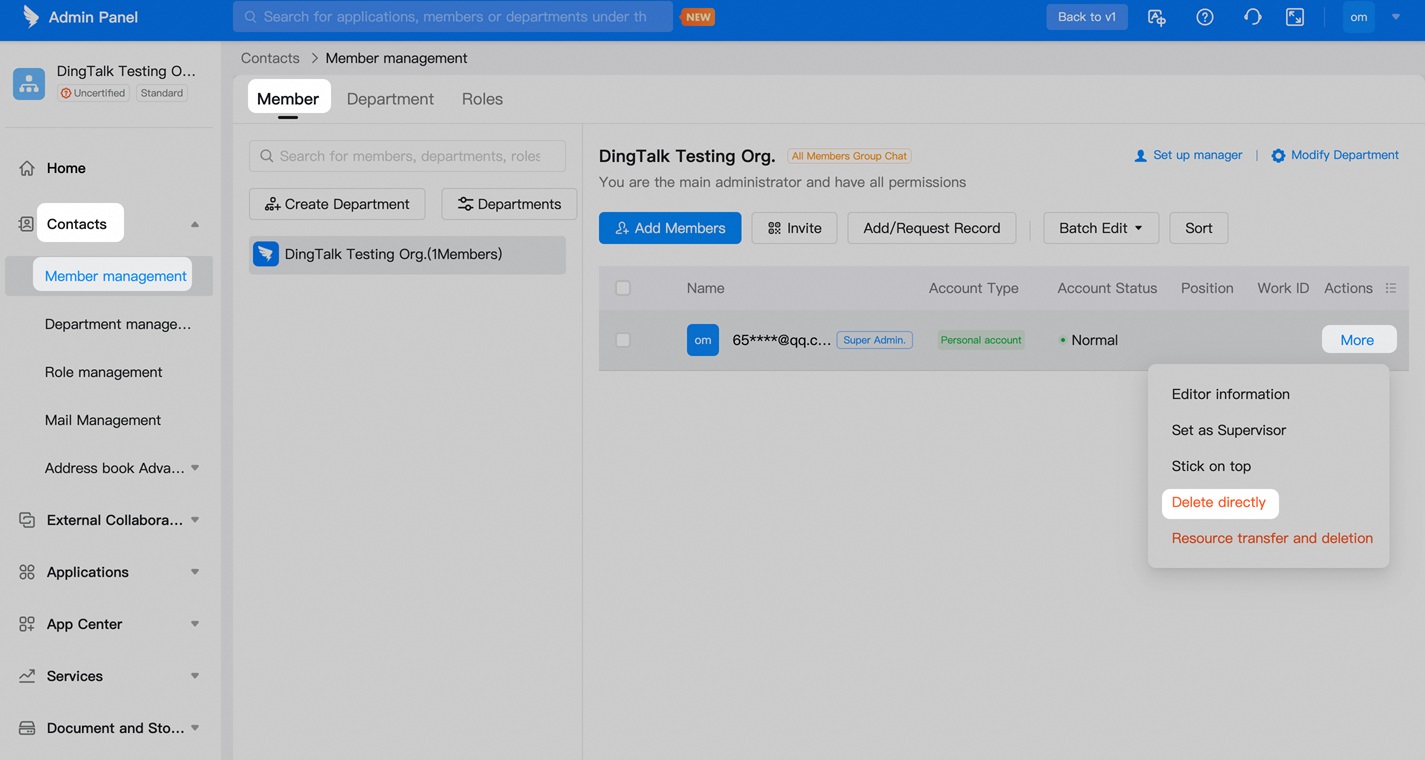This screenshot has width=1425, height=760.
Task: Choose Resource transfer and deletion
Action: coord(1272,538)
